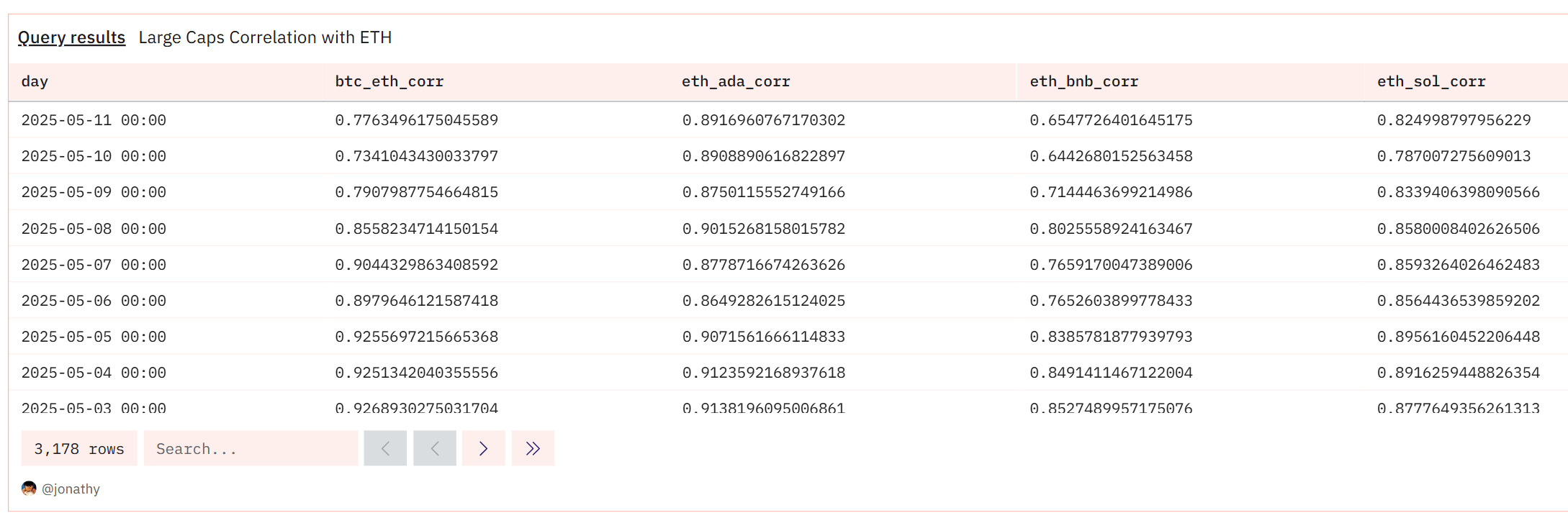Image resolution: width=1568 pixels, height=518 pixels.
Task: Sort by the eth_ada_corr column header
Action: pyautogui.click(x=736, y=81)
